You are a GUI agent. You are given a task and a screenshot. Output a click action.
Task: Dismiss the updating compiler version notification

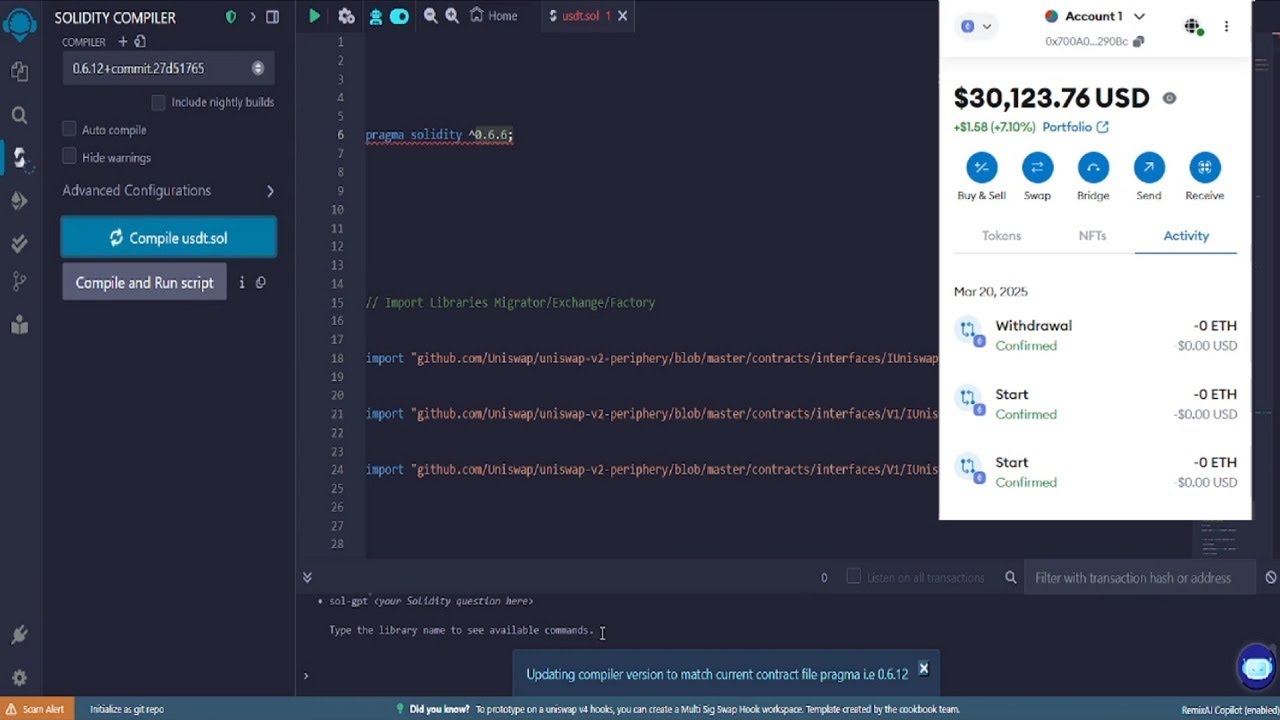pyautogui.click(x=923, y=668)
